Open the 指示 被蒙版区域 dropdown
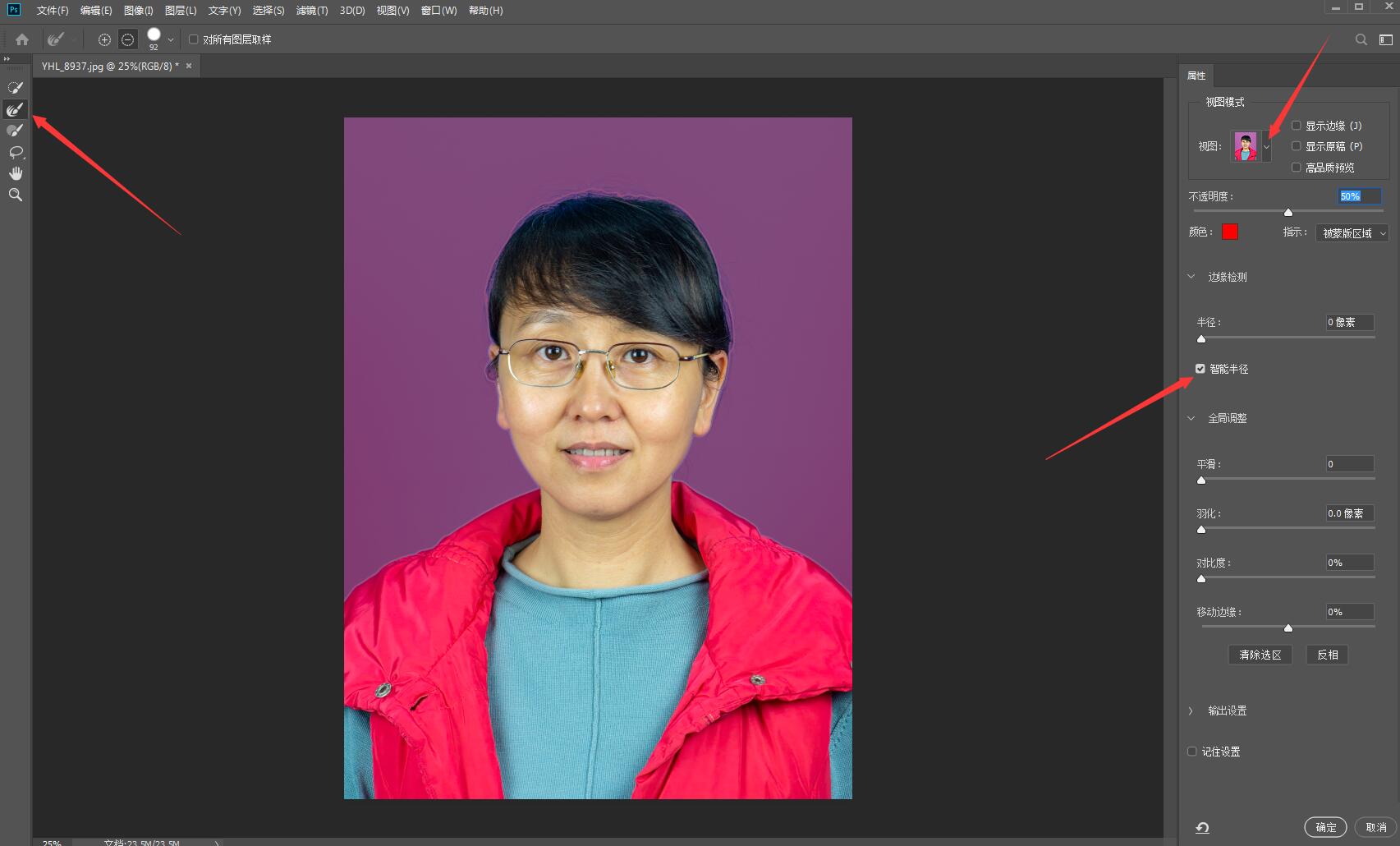Viewport: 1400px width, 846px height. 1352,233
